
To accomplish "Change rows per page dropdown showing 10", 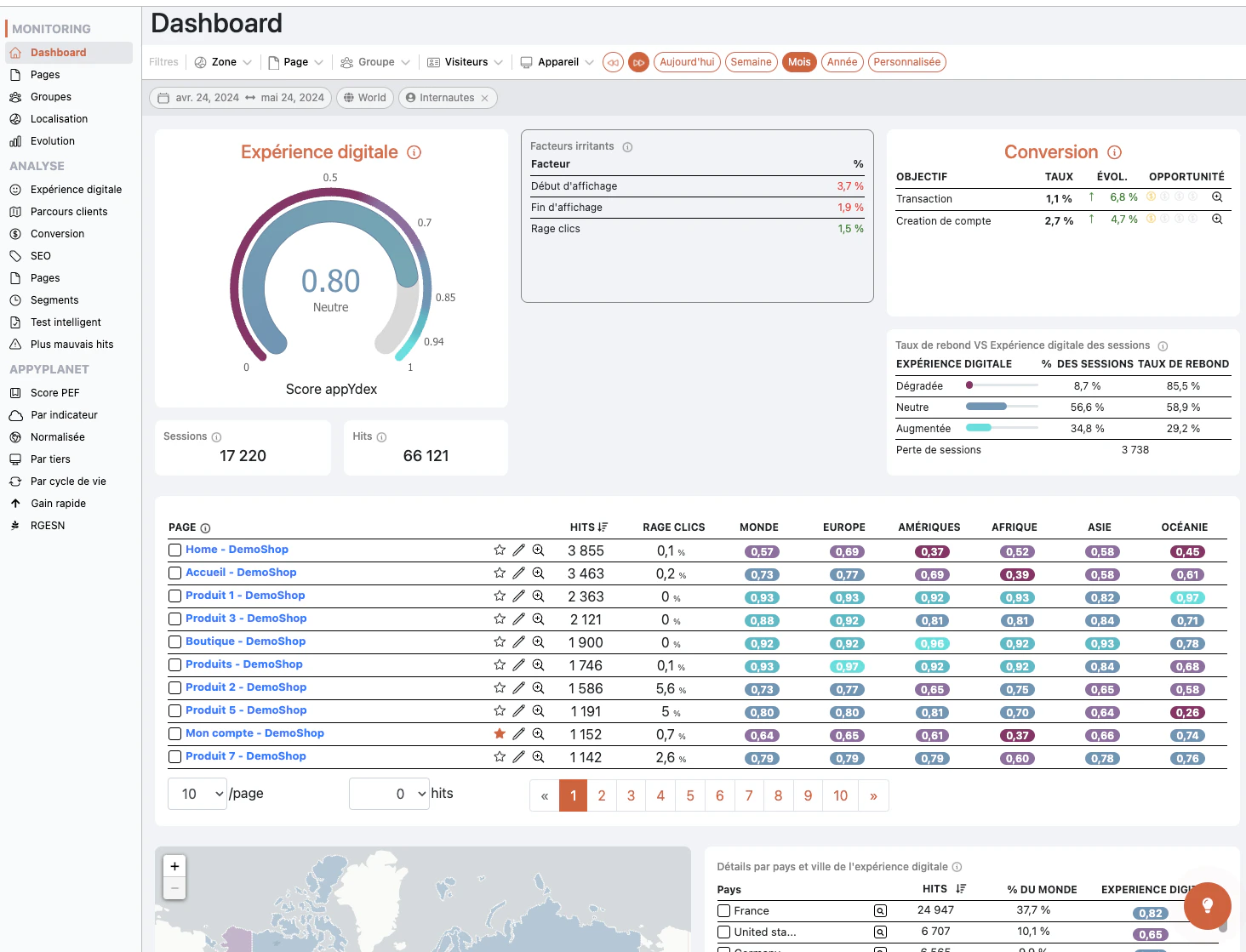I will (197, 794).
